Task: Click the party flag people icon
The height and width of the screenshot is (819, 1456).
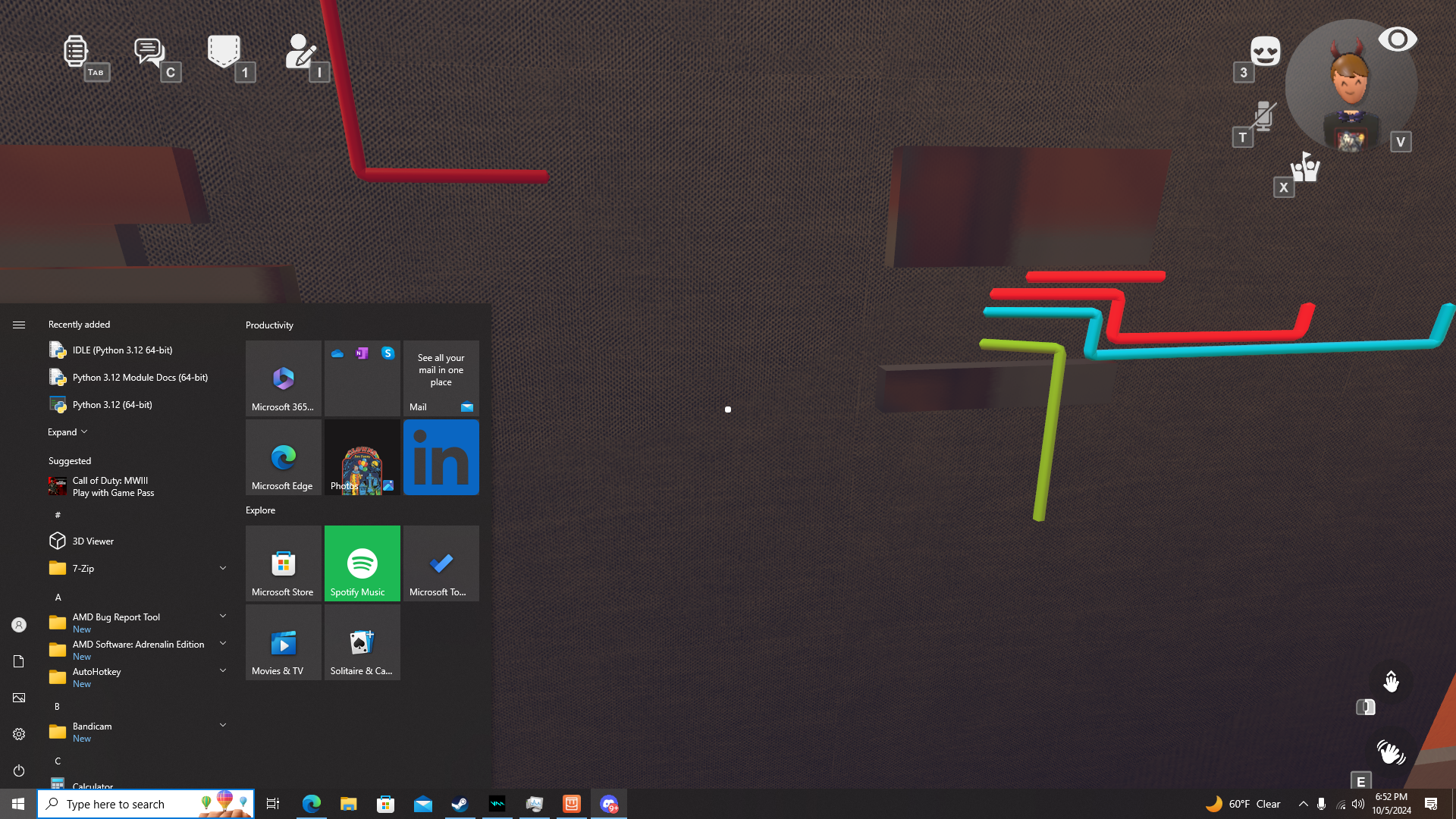Action: (x=1305, y=168)
